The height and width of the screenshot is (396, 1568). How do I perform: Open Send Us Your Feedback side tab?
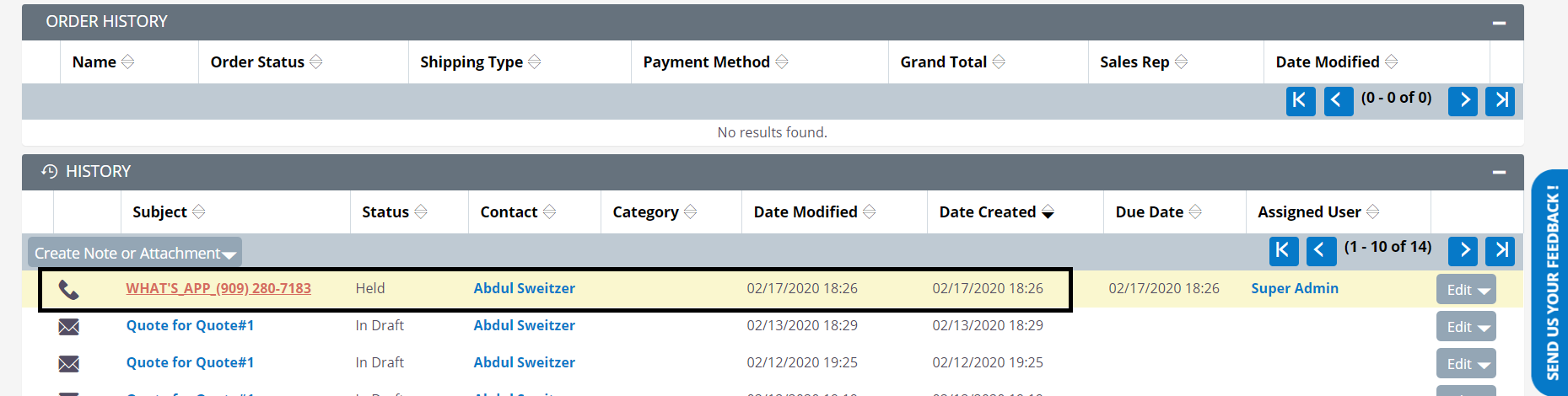click(x=1550, y=282)
